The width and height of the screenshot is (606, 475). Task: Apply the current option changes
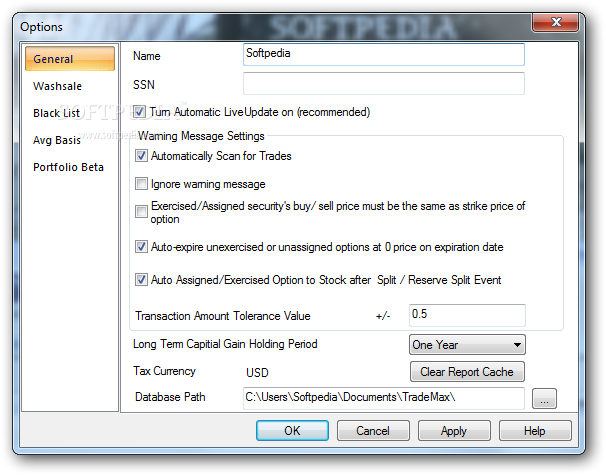pyautogui.click(x=454, y=431)
